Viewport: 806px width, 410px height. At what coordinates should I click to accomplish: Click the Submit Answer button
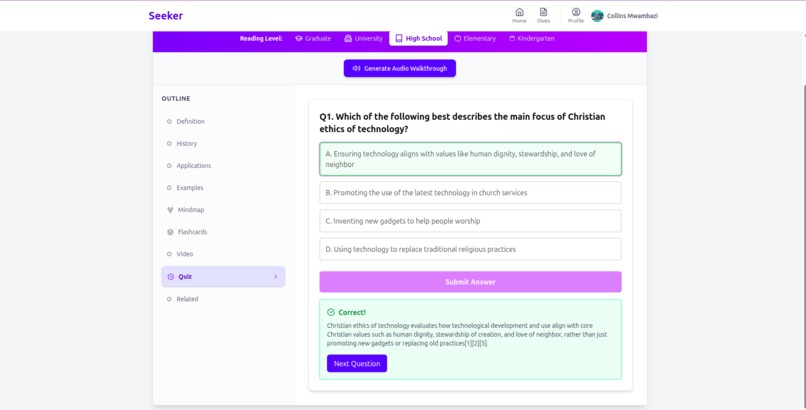click(470, 282)
